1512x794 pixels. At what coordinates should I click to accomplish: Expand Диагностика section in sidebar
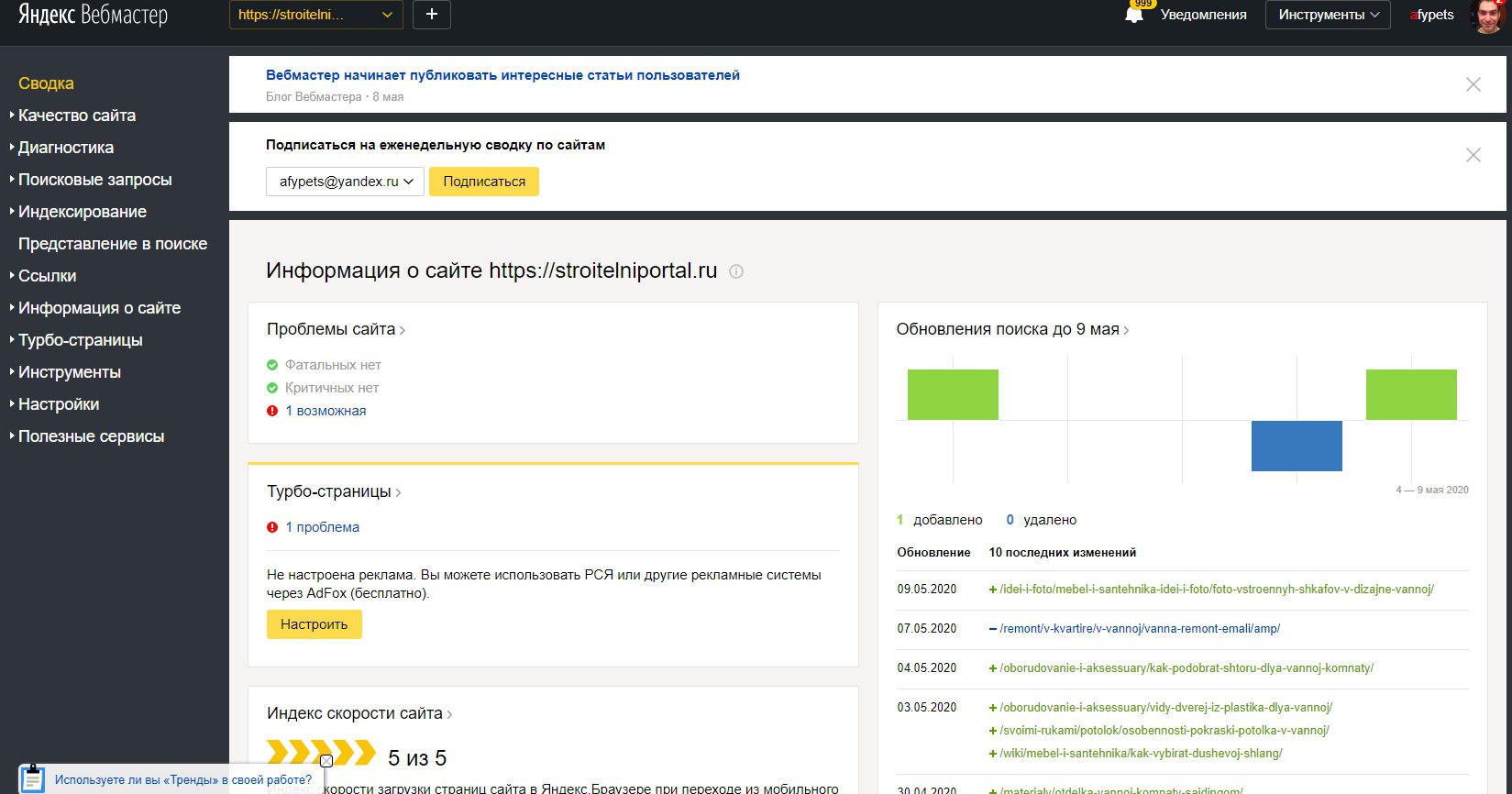tap(66, 148)
